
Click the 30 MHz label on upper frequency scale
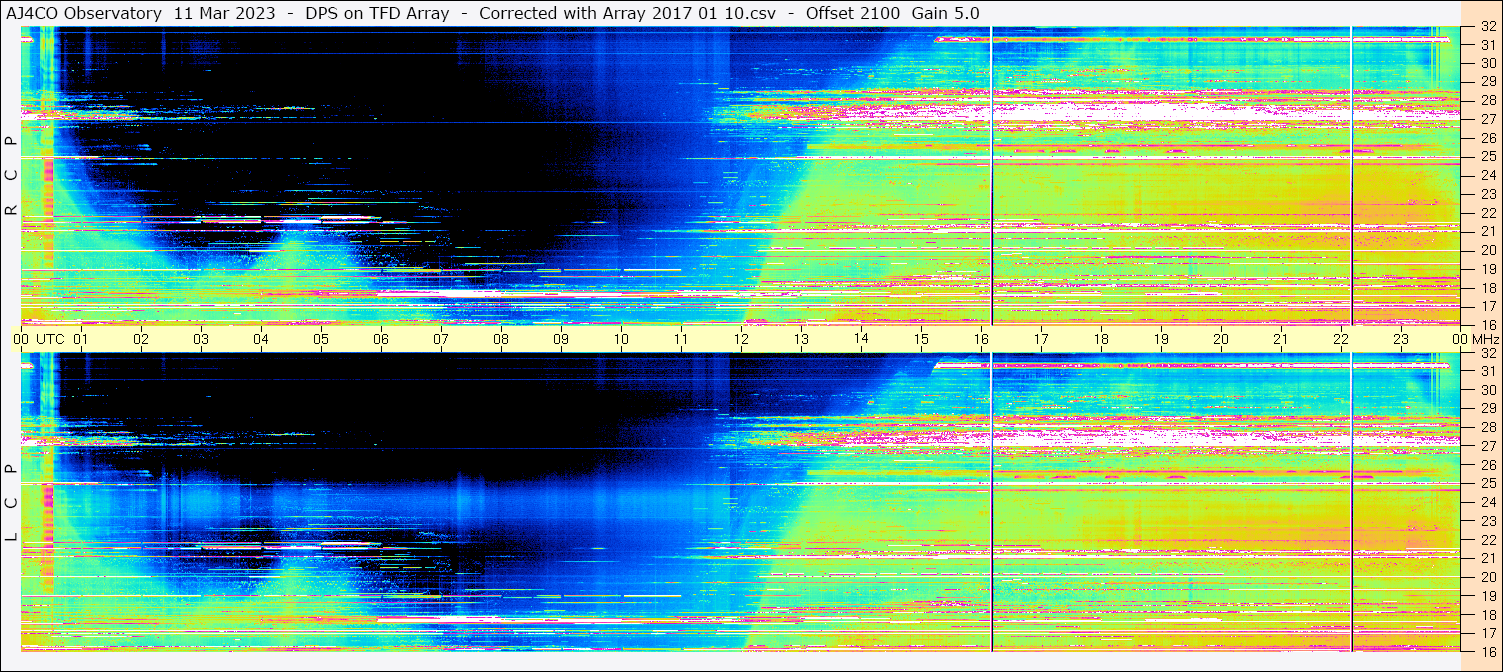click(1487, 63)
